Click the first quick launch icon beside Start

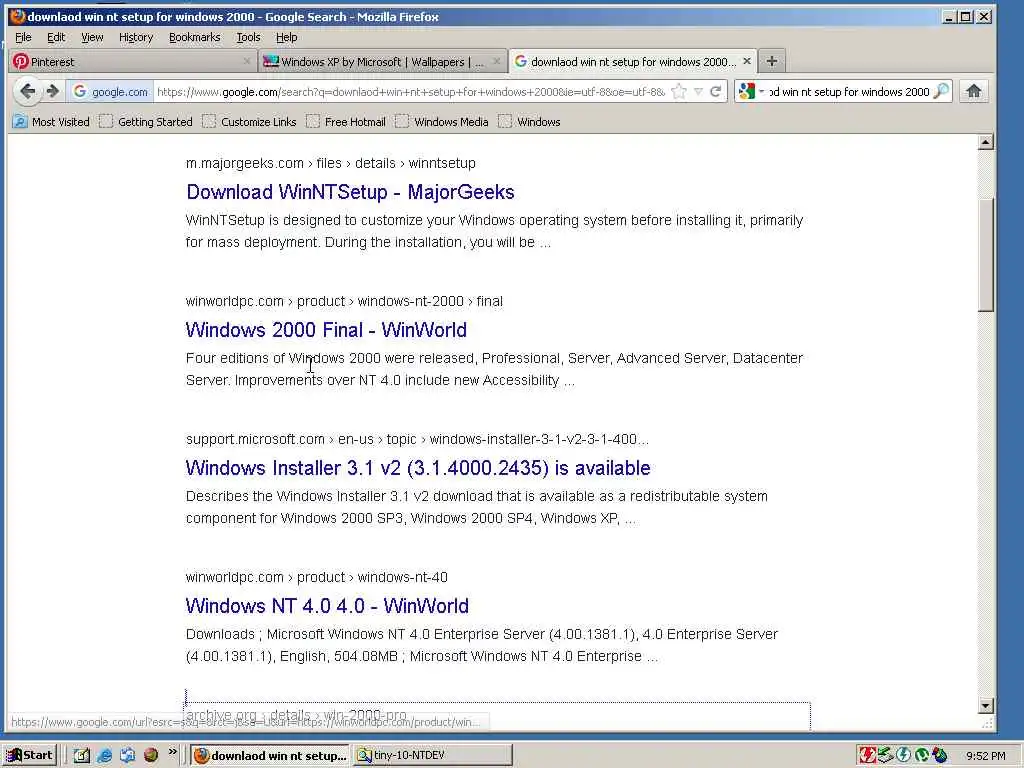pos(81,756)
